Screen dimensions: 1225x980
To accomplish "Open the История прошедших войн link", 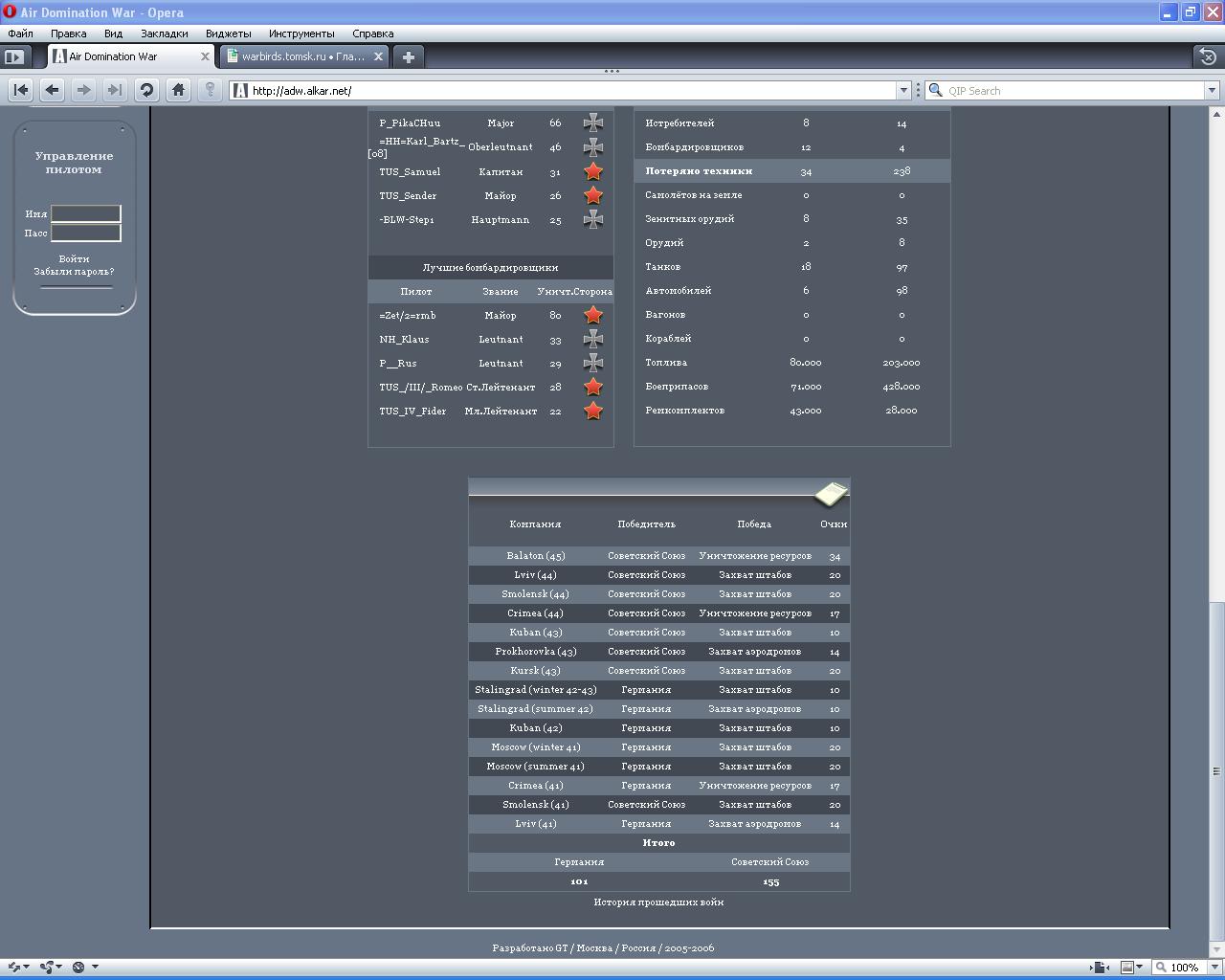I will pyautogui.click(x=658, y=902).
